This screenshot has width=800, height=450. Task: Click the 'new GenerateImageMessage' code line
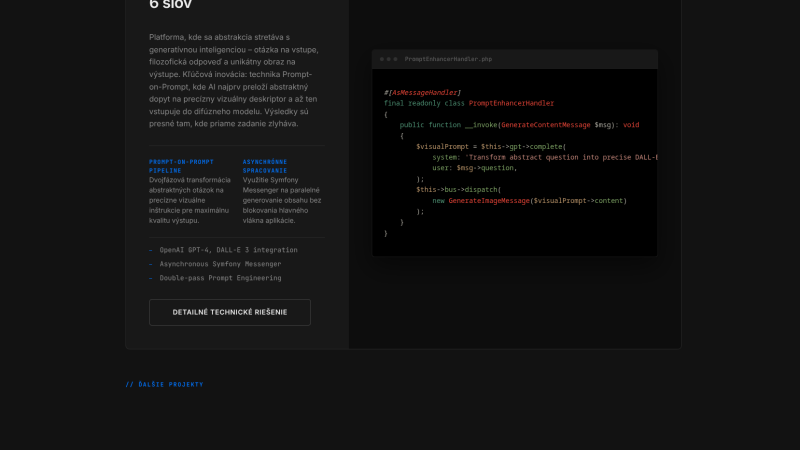tap(530, 201)
